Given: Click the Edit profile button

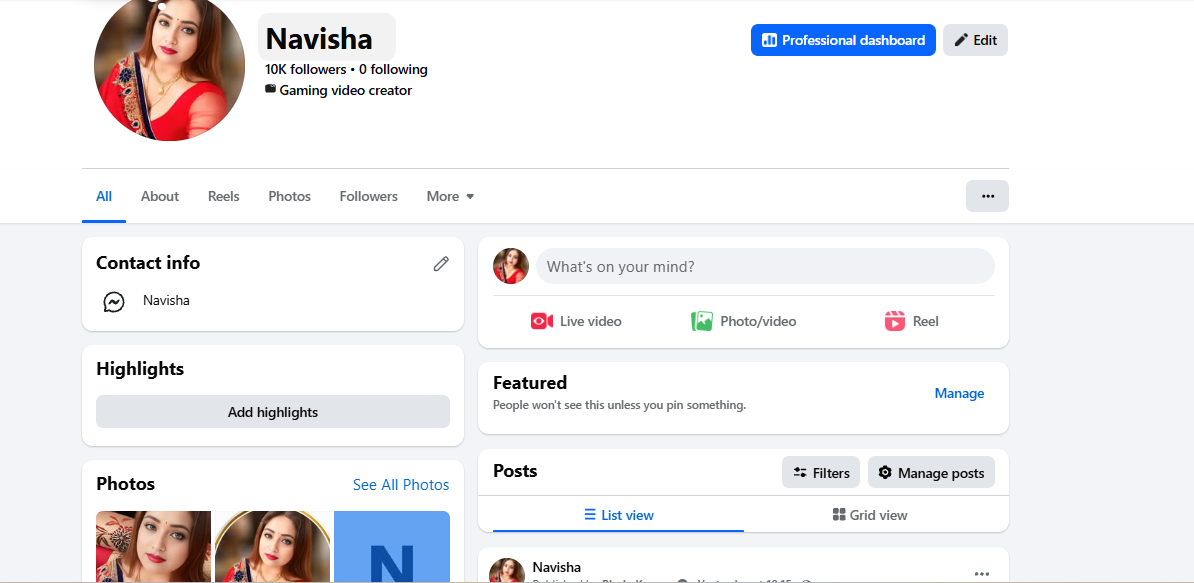Looking at the screenshot, I should [x=975, y=40].
